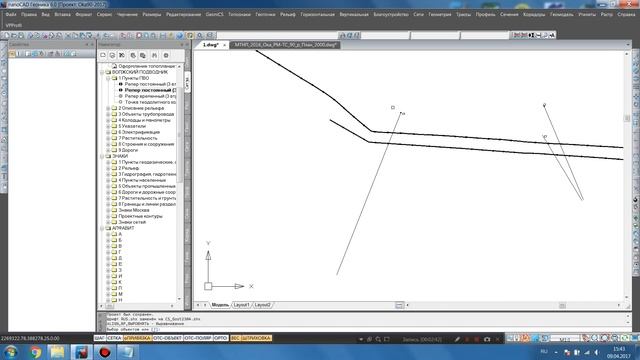
Task: Open the Вставка menu
Action: 62,14
